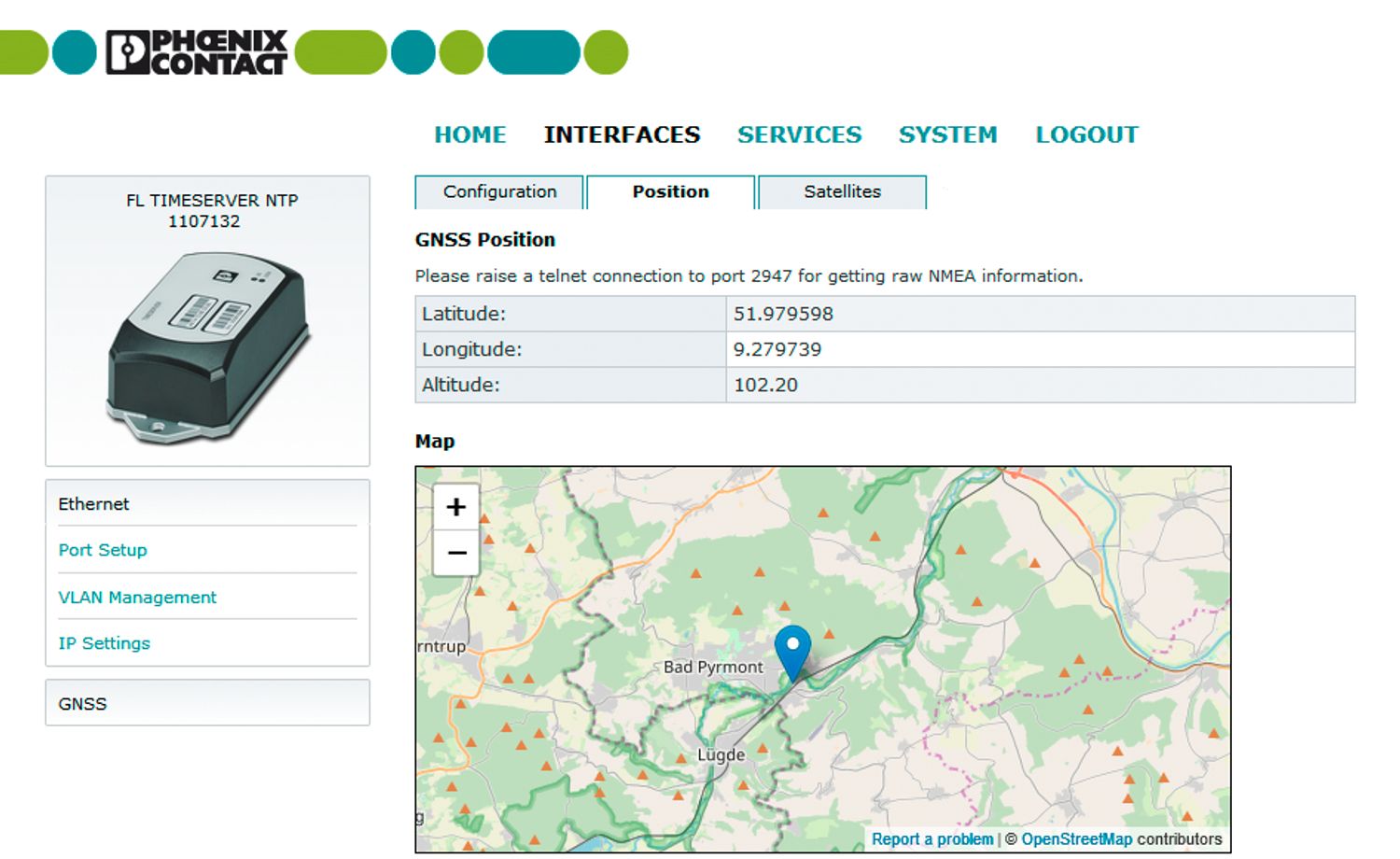The image size is (1400, 859).
Task: Select the Position tab
Action: tap(670, 191)
